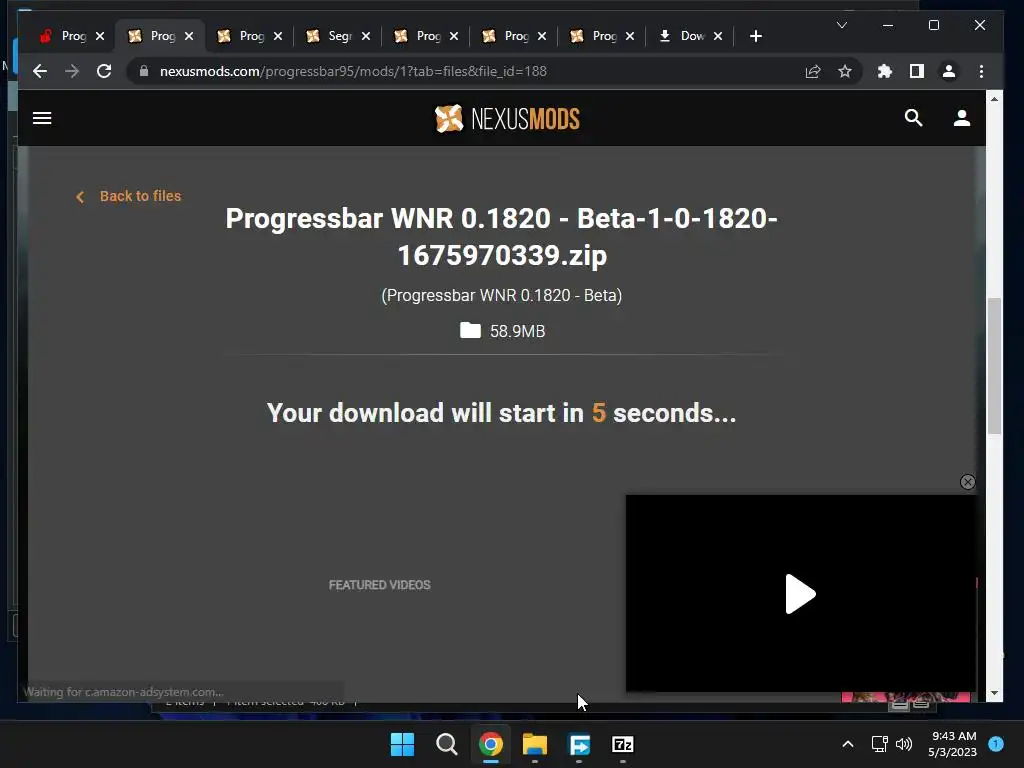Close the Segr tab
Image resolution: width=1024 pixels, height=768 pixels.
(x=366, y=36)
